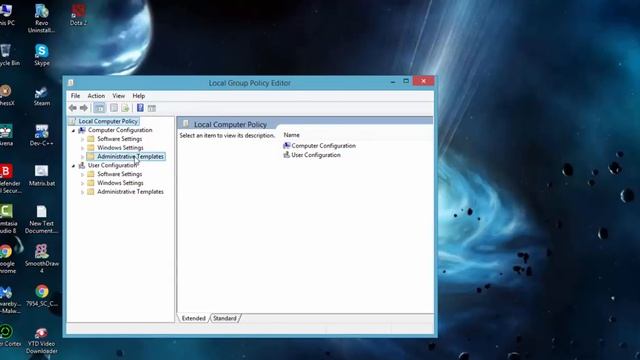The height and width of the screenshot is (360, 640).
Task: Open the 7954_SC_C Chrome shortcut icon
Action: (x=42, y=296)
